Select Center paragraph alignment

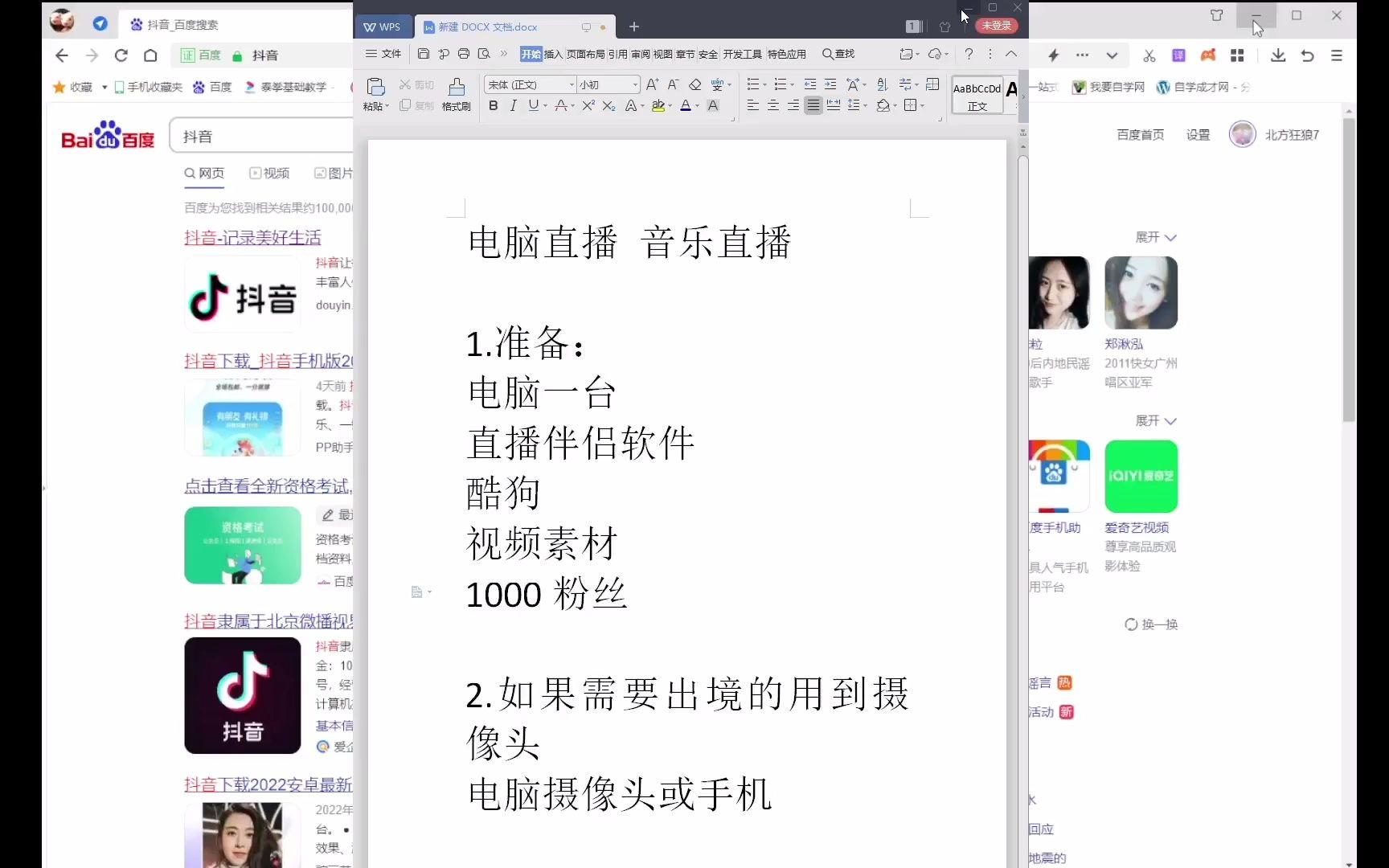pyautogui.click(x=773, y=105)
